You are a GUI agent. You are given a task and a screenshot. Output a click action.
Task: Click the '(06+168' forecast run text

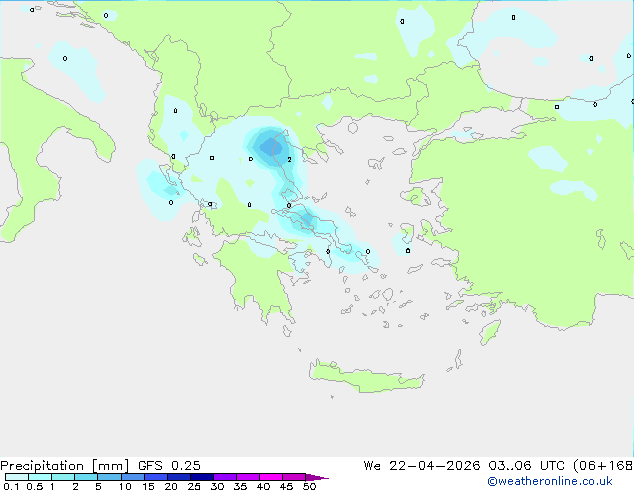(x=603, y=466)
